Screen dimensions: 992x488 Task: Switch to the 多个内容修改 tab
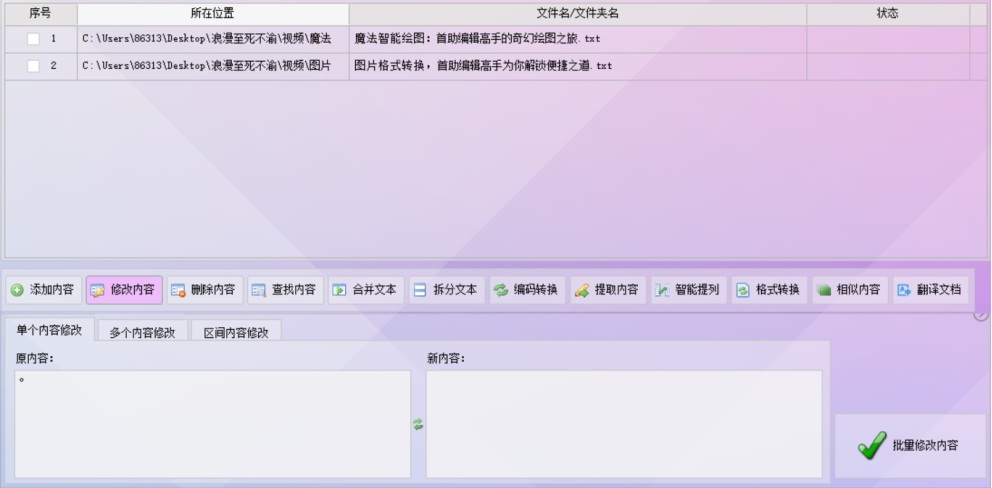(143, 332)
